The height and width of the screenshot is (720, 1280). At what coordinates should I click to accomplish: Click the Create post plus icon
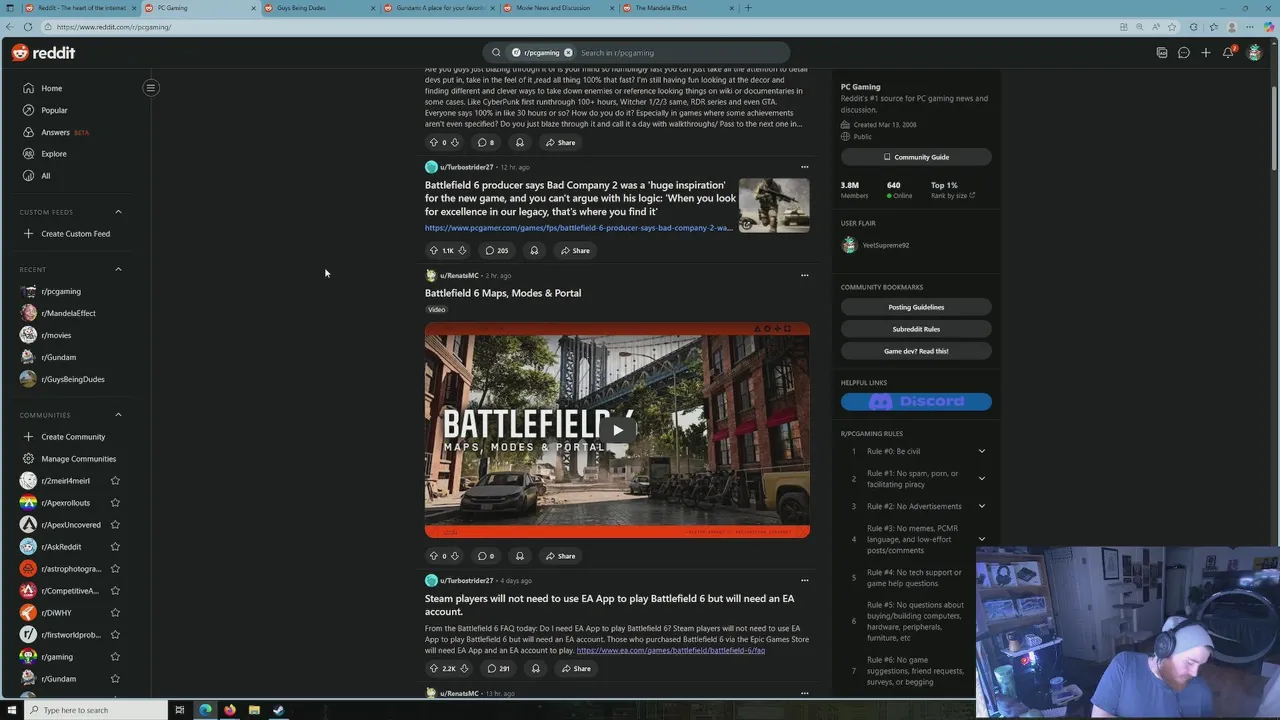pos(1205,52)
